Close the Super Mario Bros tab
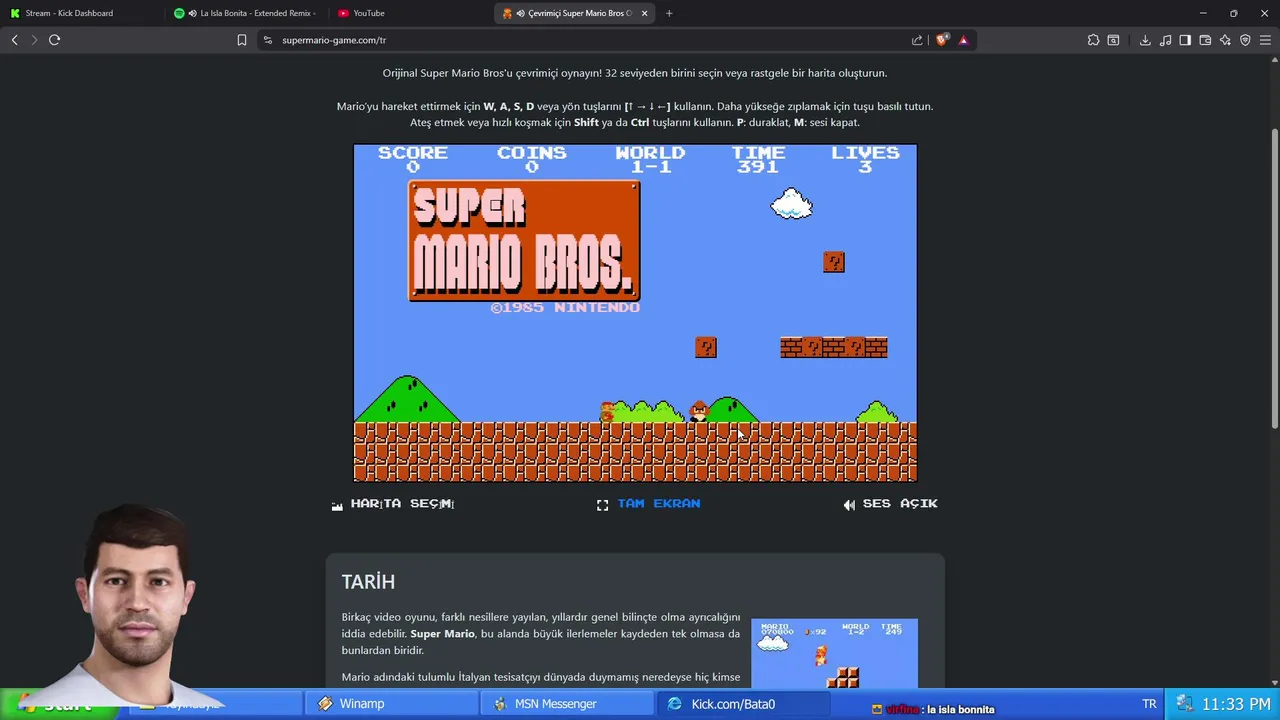 pyautogui.click(x=645, y=13)
